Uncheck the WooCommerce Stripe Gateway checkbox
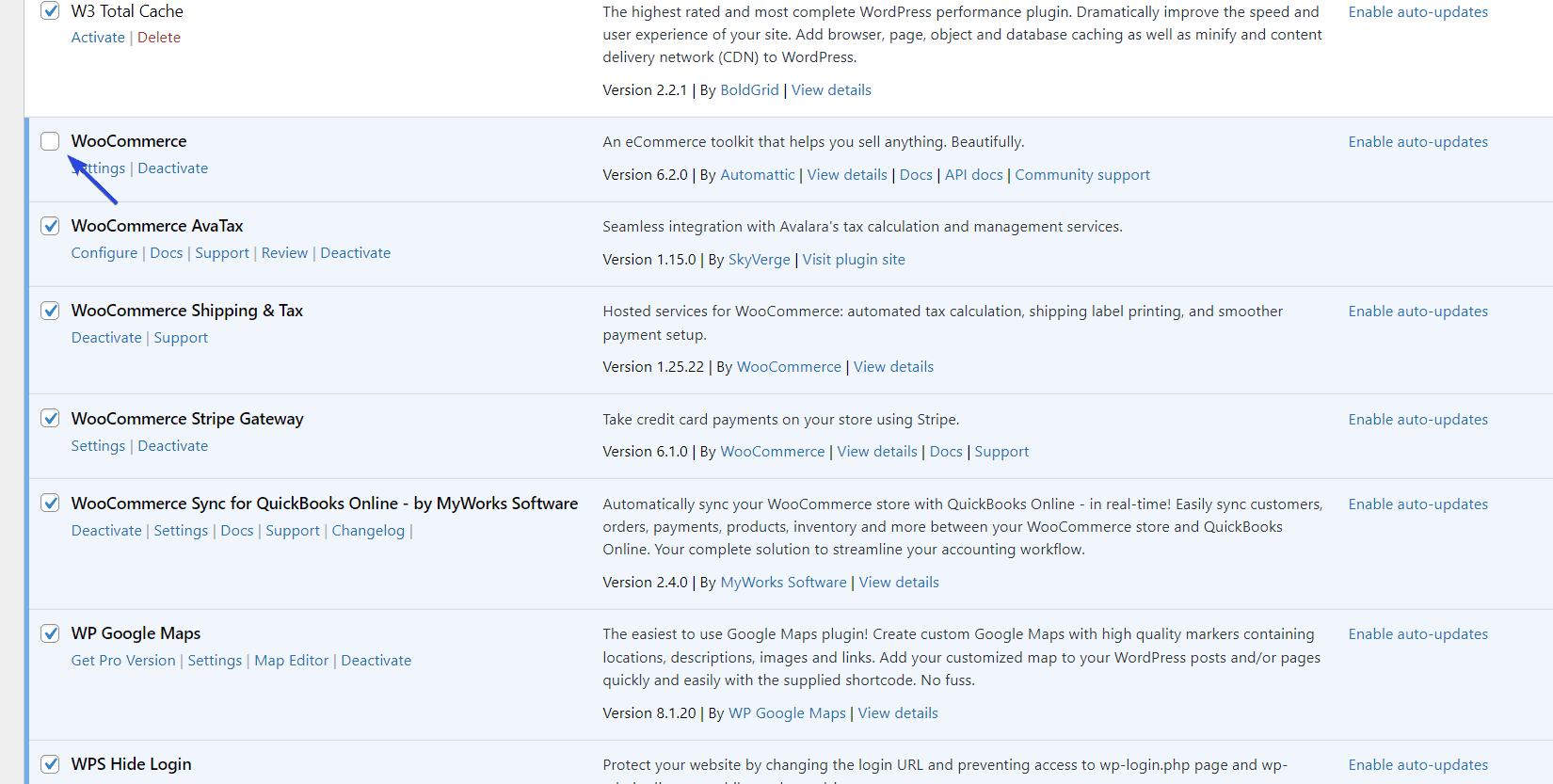 pos(50,419)
